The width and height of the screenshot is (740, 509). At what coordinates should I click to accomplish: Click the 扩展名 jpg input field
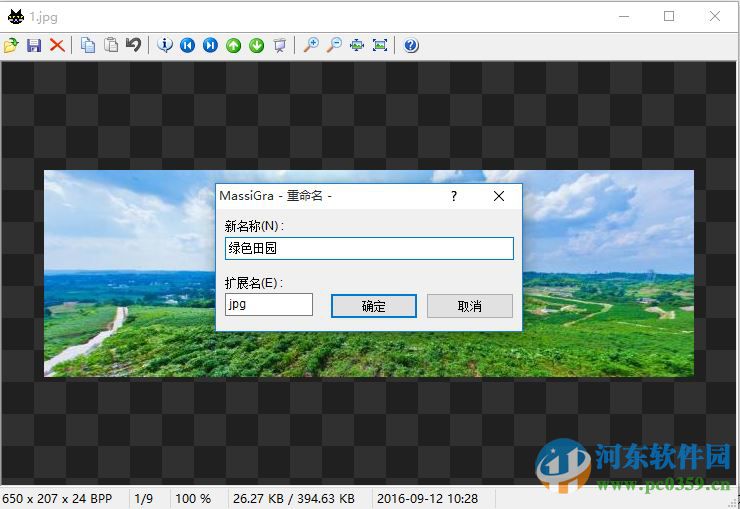click(269, 304)
